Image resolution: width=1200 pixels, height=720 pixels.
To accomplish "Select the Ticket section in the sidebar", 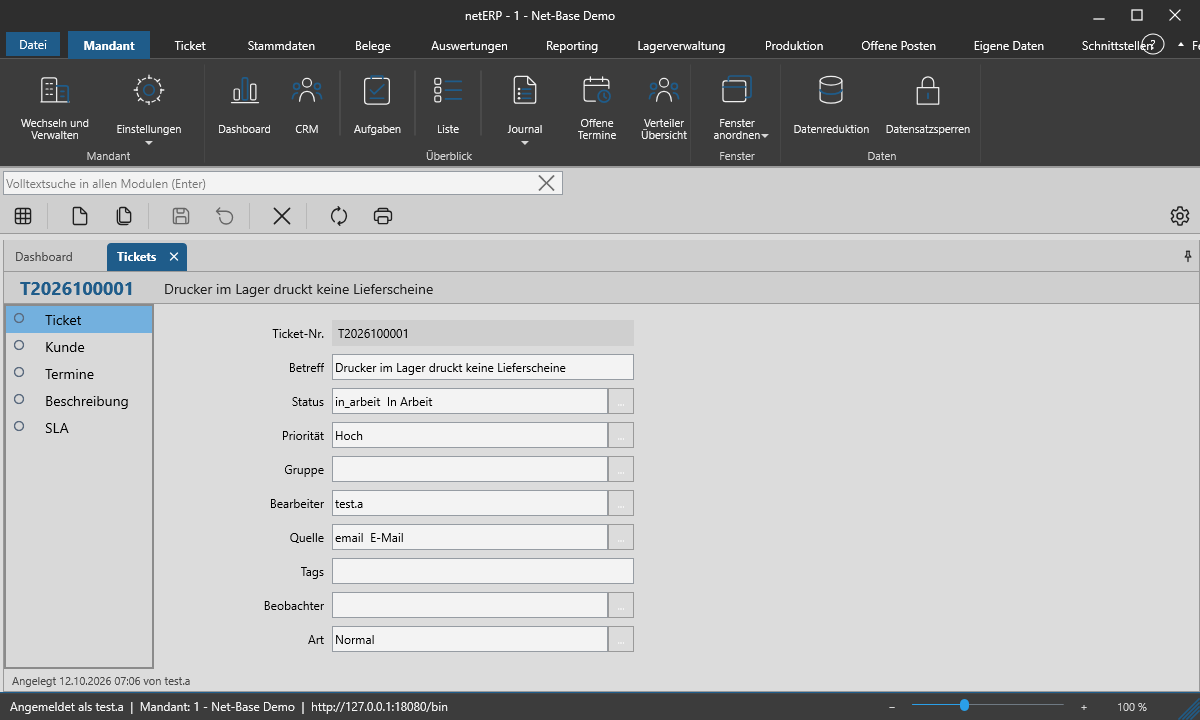I will (x=79, y=320).
